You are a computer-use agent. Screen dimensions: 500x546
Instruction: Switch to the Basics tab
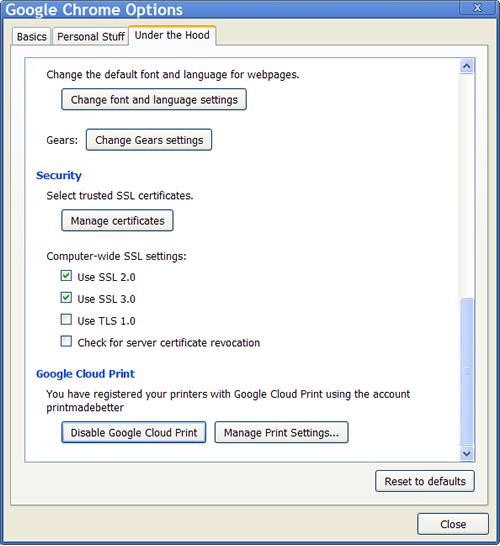point(32,37)
